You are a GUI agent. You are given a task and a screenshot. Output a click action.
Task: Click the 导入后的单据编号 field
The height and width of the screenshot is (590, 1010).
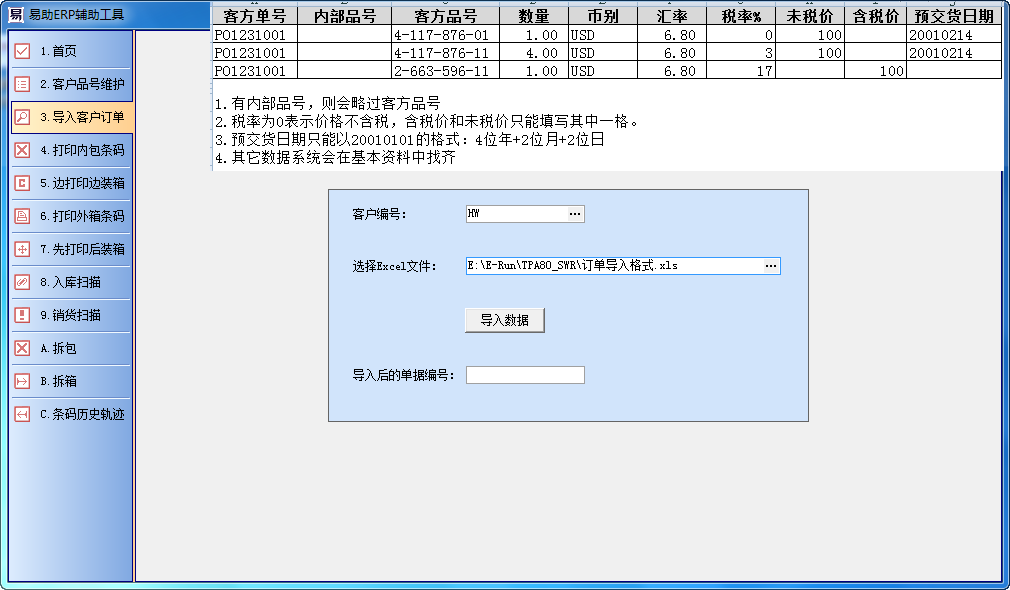(526, 375)
